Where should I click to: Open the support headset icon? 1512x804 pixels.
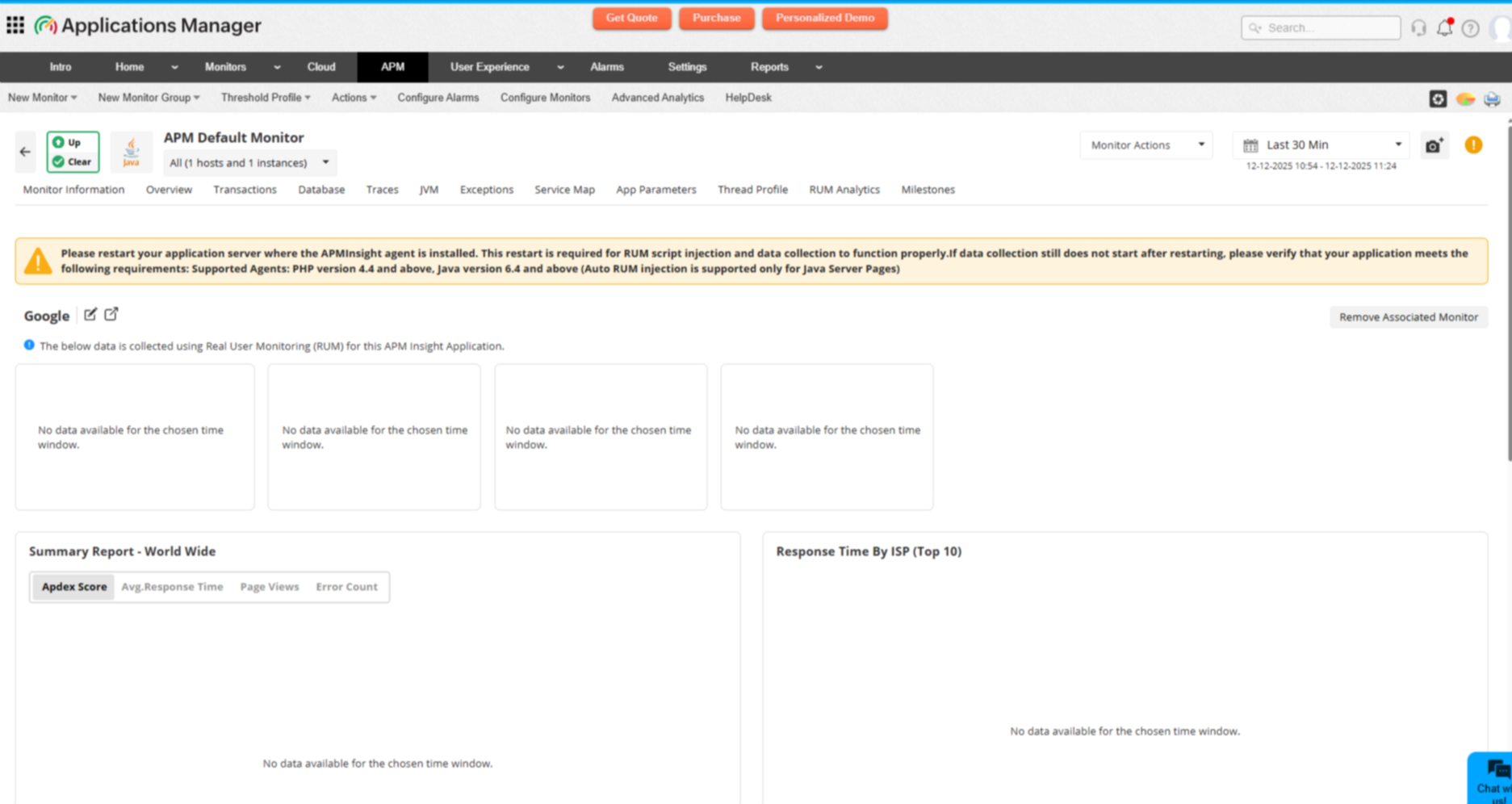point(1418,27)
